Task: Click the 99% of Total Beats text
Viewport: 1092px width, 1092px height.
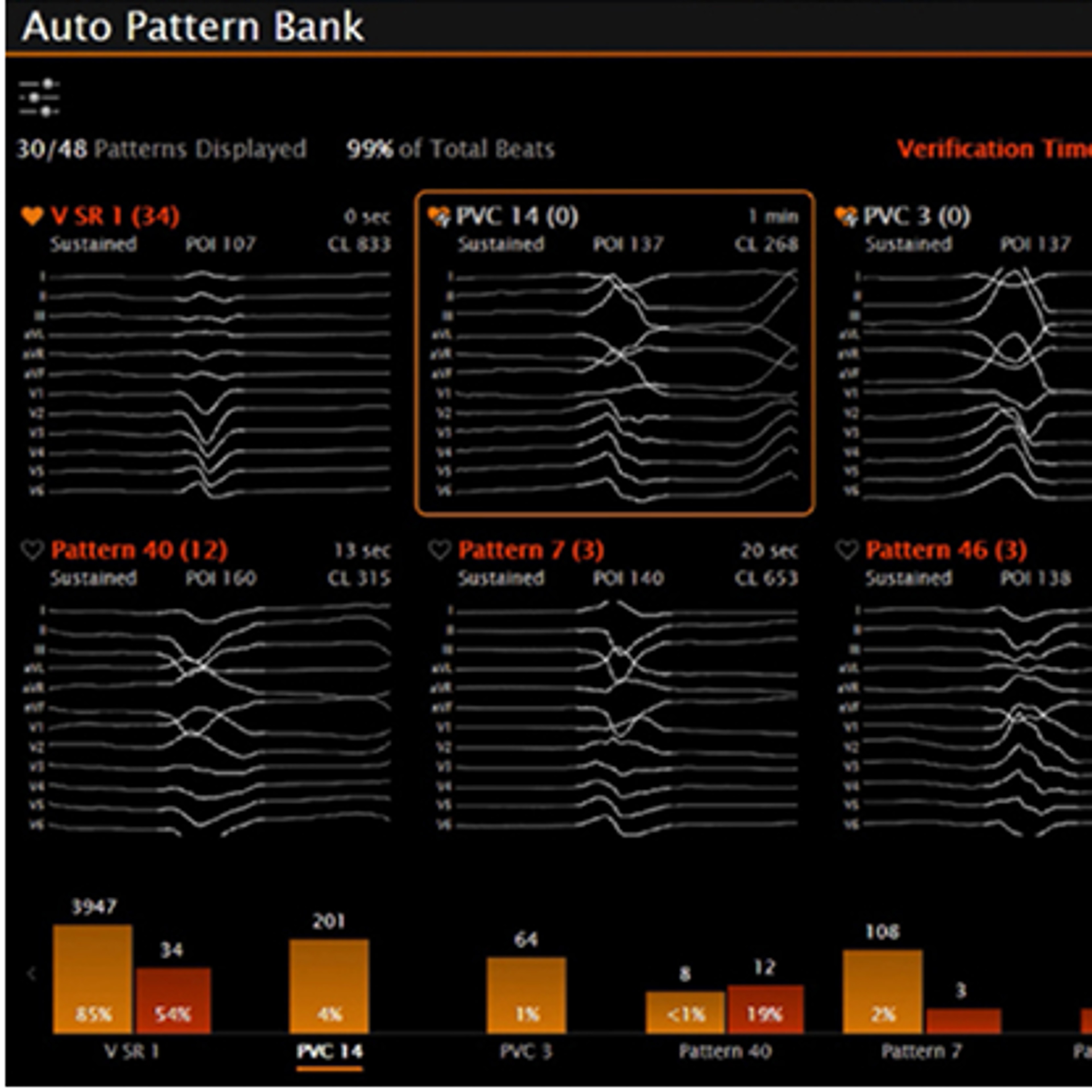Action: click(x=450, y=149)
